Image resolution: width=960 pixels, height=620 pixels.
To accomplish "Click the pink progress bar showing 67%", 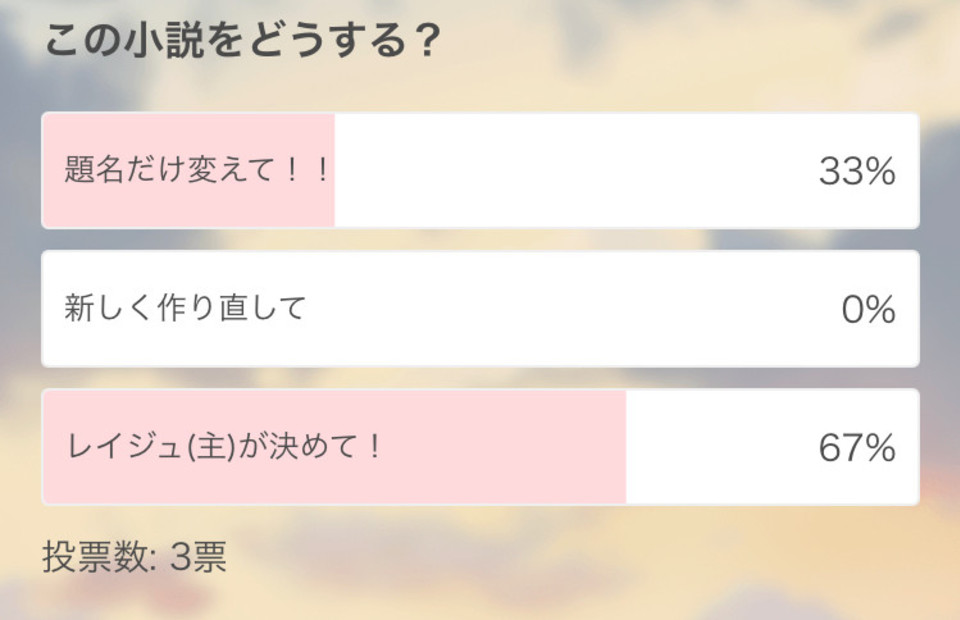I will pos(334,447).
